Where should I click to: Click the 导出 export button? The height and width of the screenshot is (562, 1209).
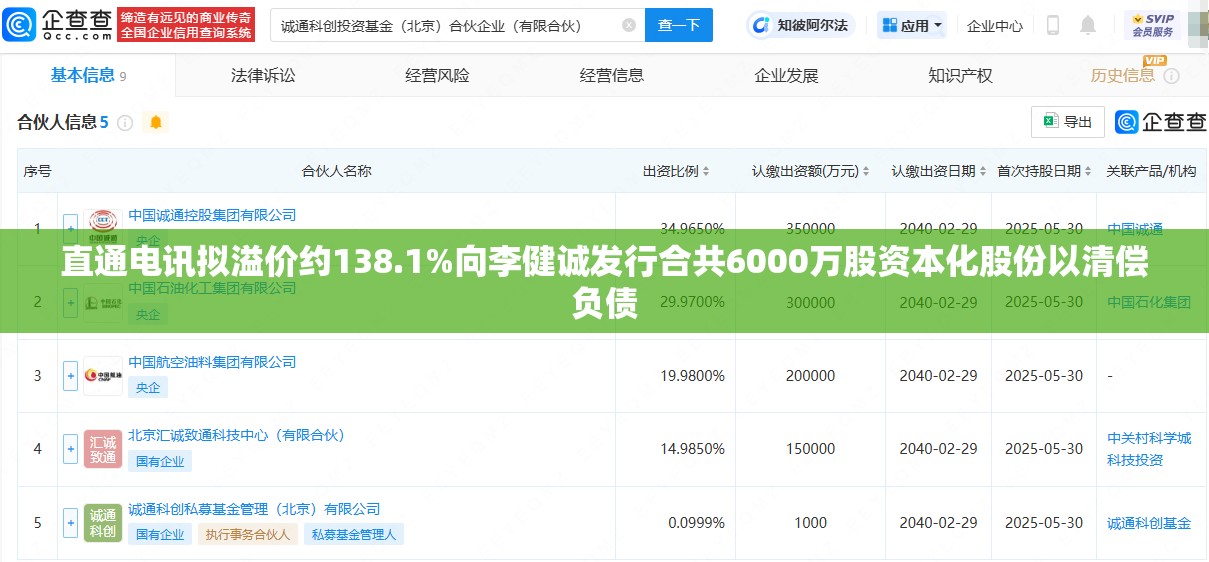point(1068,122)
